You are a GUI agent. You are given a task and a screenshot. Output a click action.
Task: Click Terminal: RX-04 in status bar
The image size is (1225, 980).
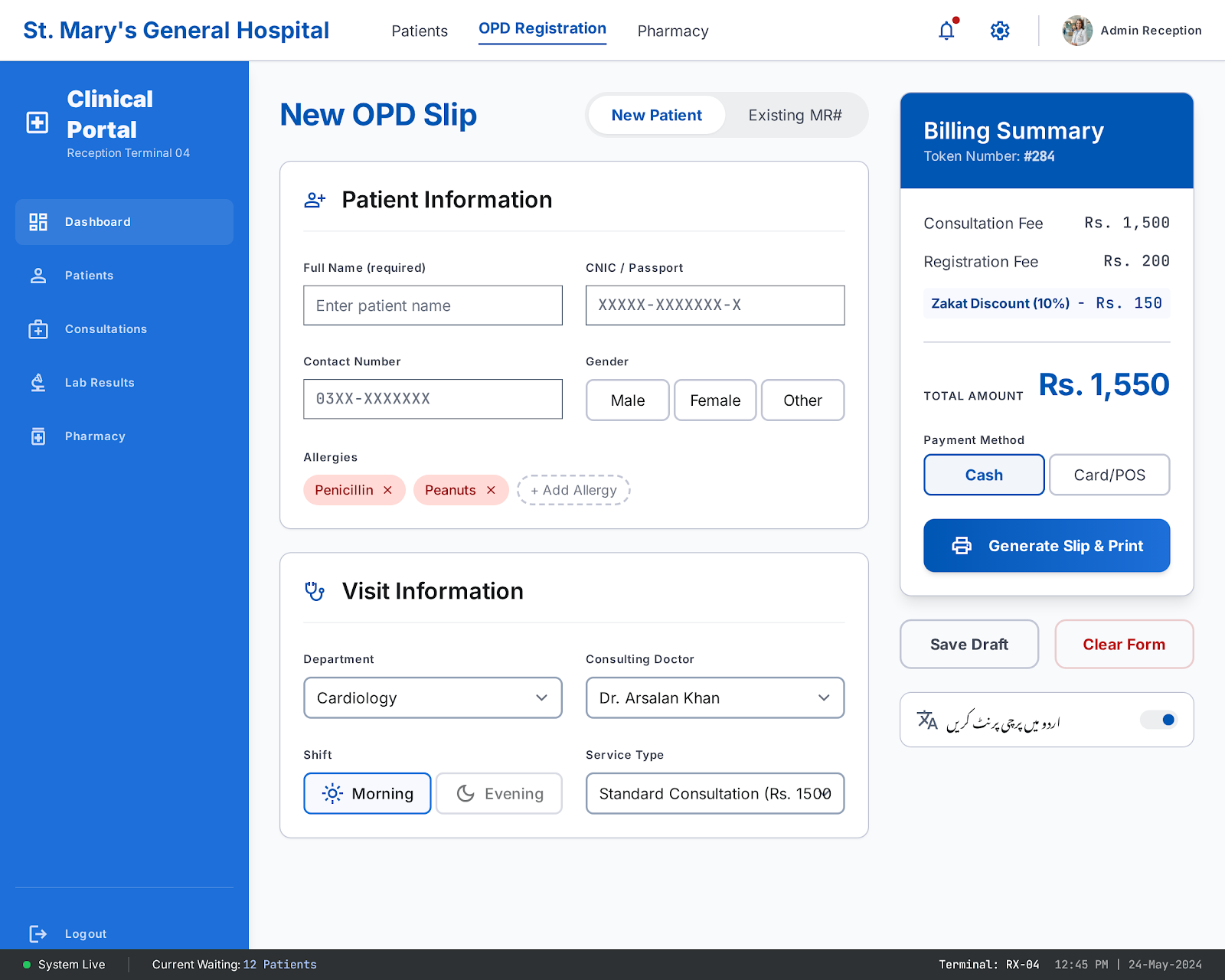coord(989,965)
